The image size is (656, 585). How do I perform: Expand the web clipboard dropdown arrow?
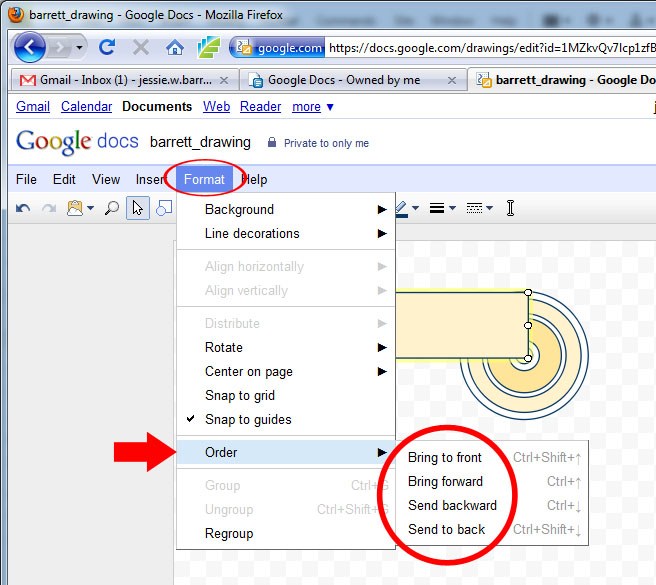click(x=90, y=208)
